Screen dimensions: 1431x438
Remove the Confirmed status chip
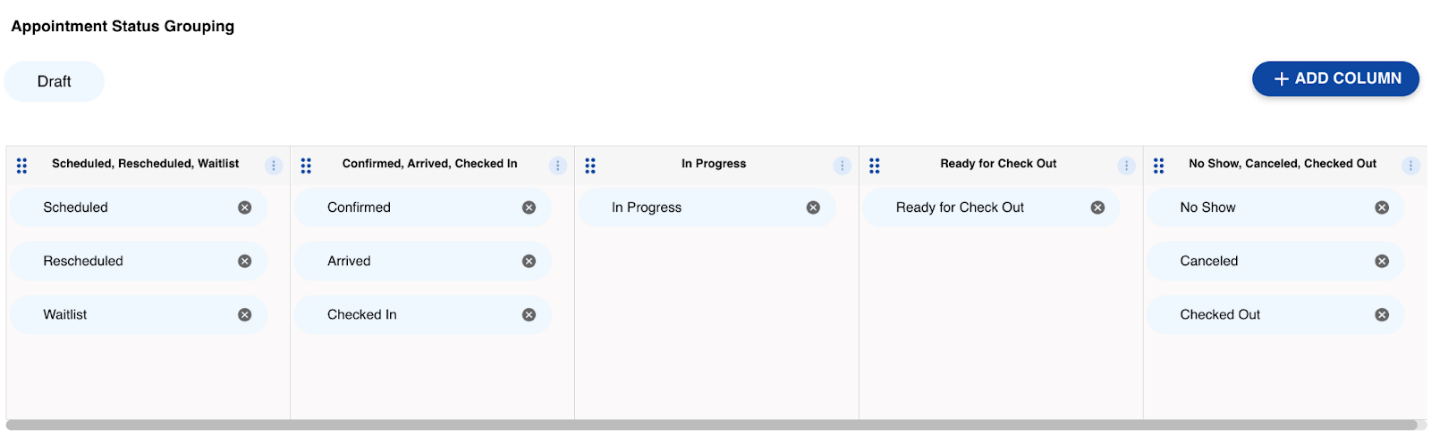pyautogui.click(x=529, y=208)
